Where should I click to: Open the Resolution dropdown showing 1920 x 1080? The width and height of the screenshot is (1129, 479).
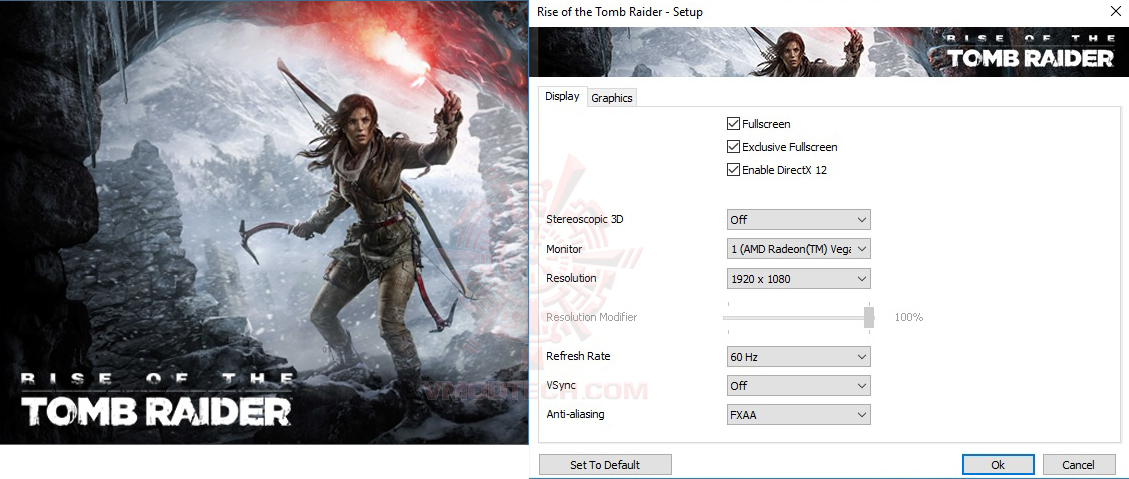click(x=799, y=278)
